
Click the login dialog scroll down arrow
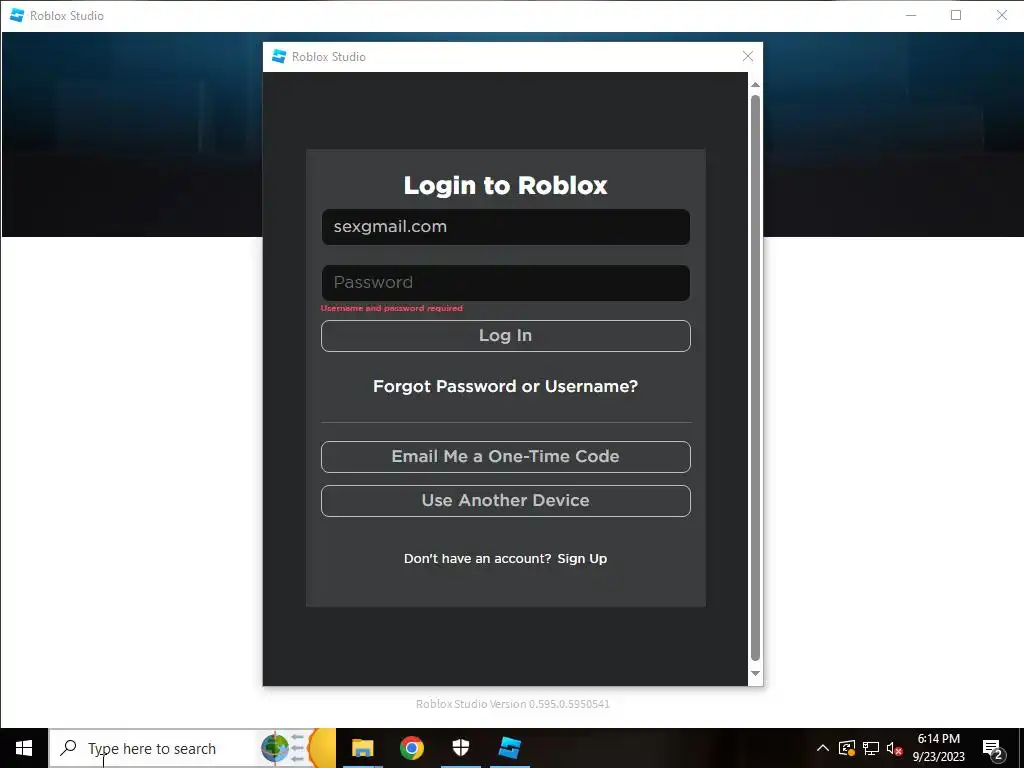[755, 673]
